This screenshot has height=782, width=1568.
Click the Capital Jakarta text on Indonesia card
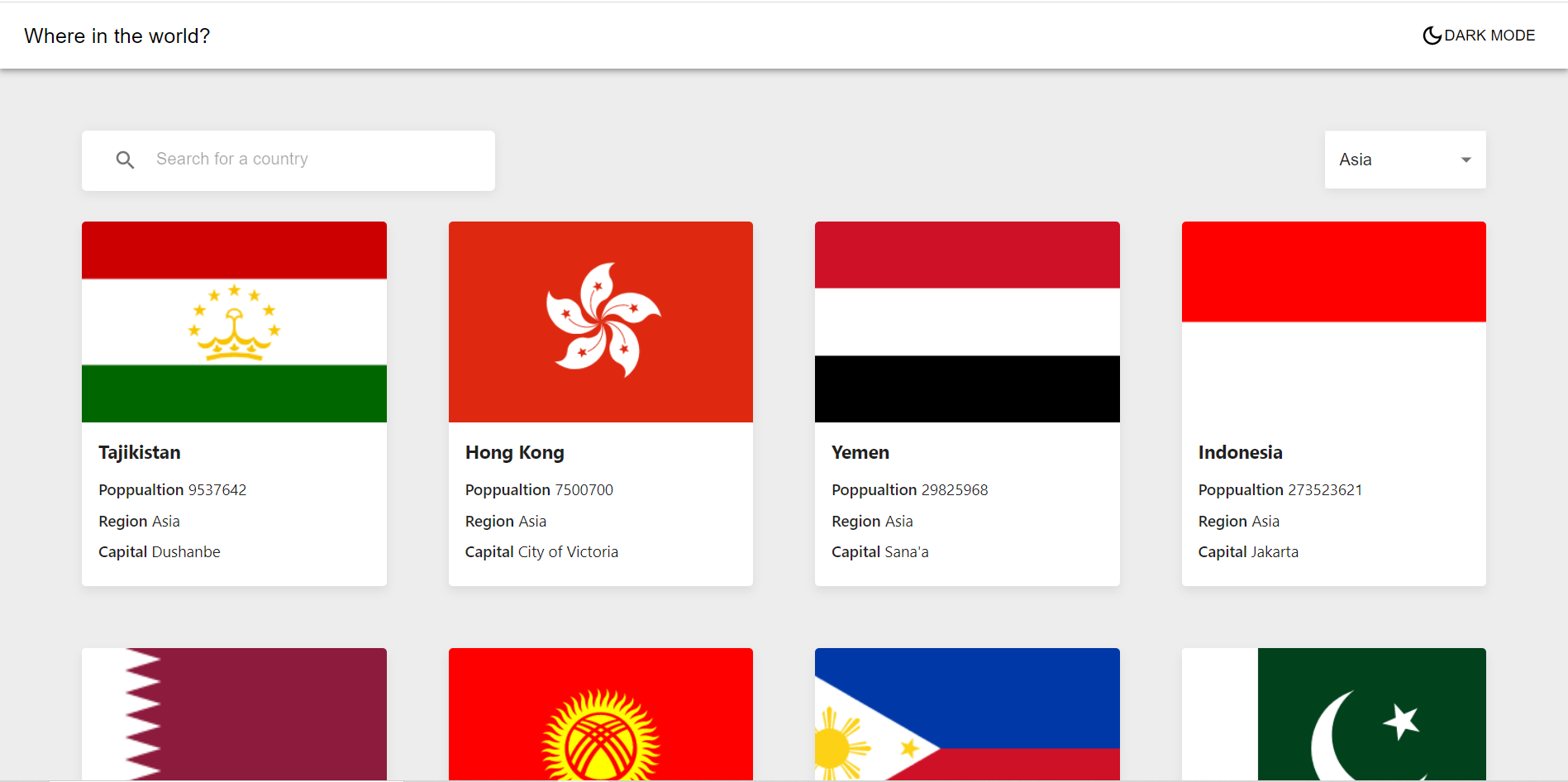tap(1248, 551)
